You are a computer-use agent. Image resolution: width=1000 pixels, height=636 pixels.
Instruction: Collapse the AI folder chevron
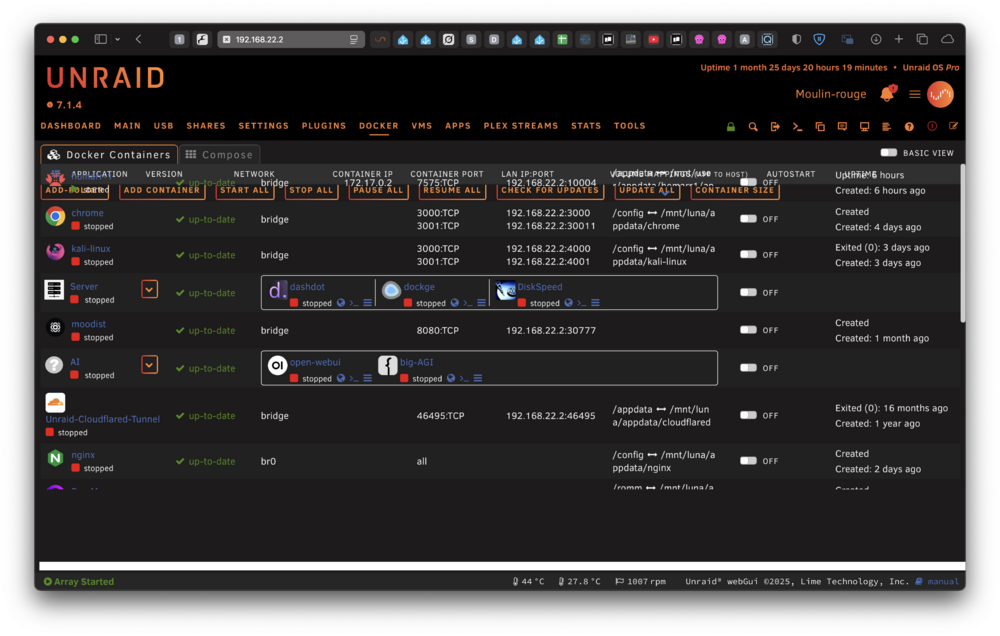coord(149,365)
